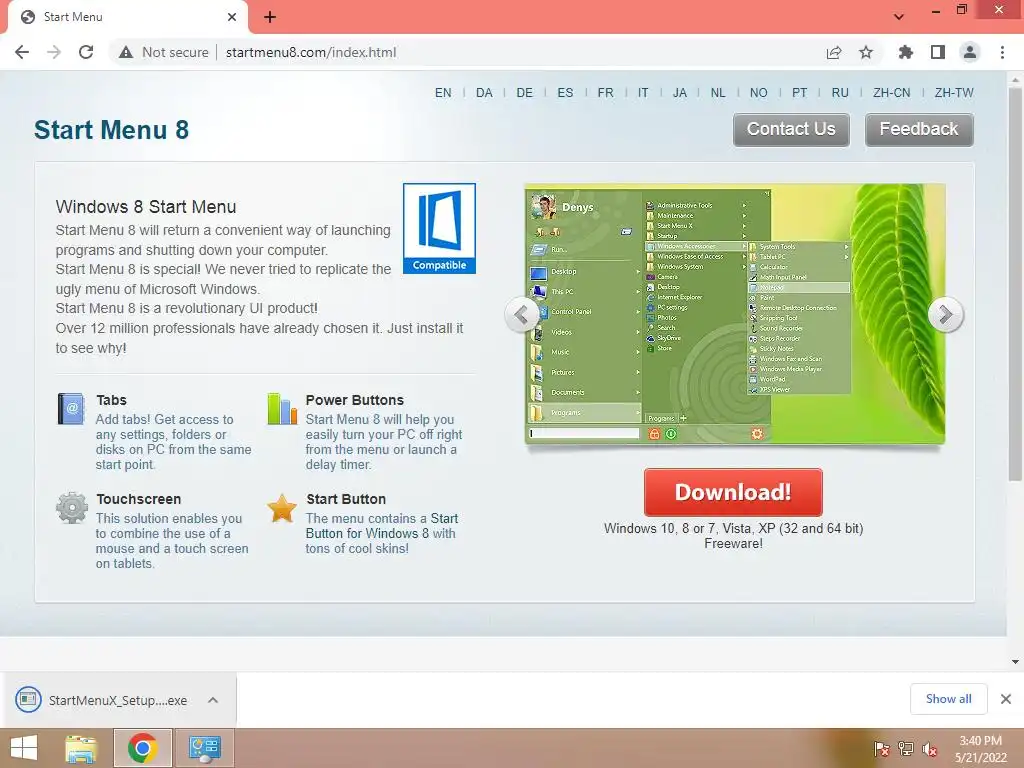This screenshot has height=768, width=1024.
Task: Switch site language to DE
Action: coord(524,93)
